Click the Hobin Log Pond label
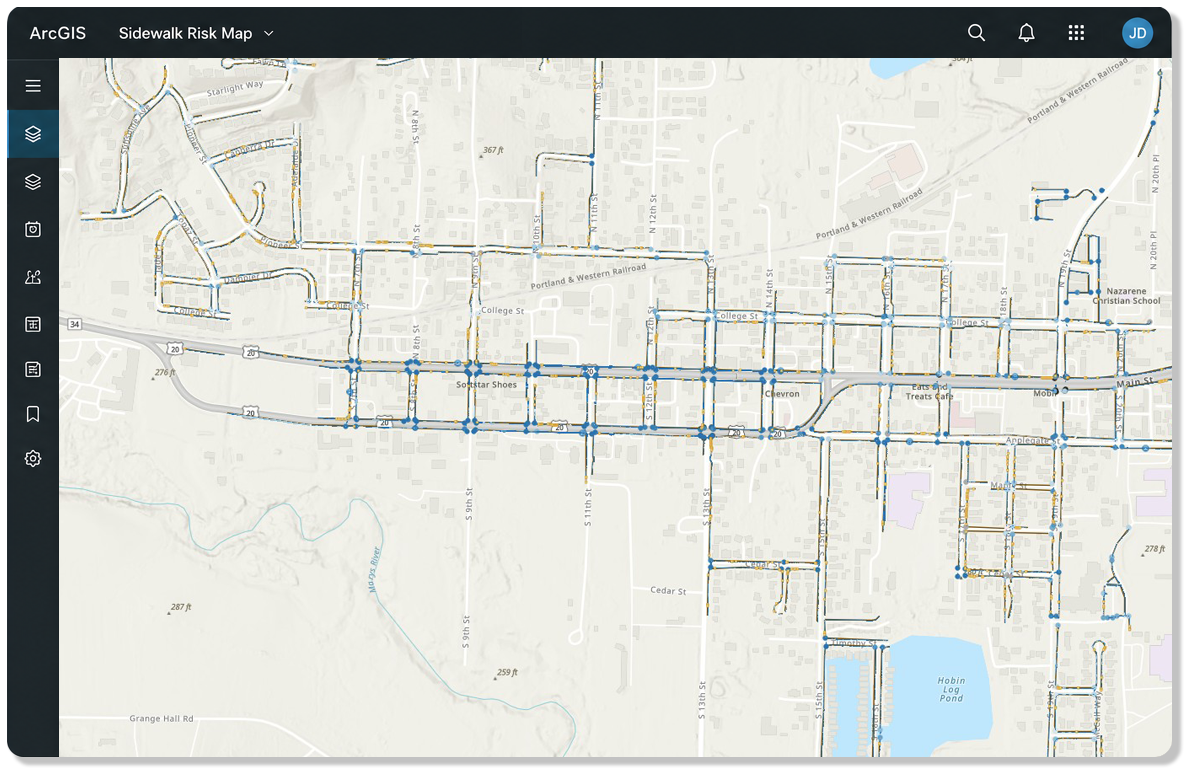The width and height of the screenshot is (1193, 777). point(951,689)
